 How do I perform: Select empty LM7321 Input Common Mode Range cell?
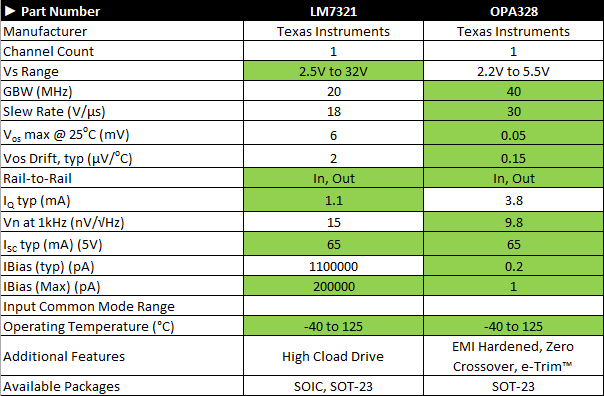pyautogui.click(x=334, y=306)
